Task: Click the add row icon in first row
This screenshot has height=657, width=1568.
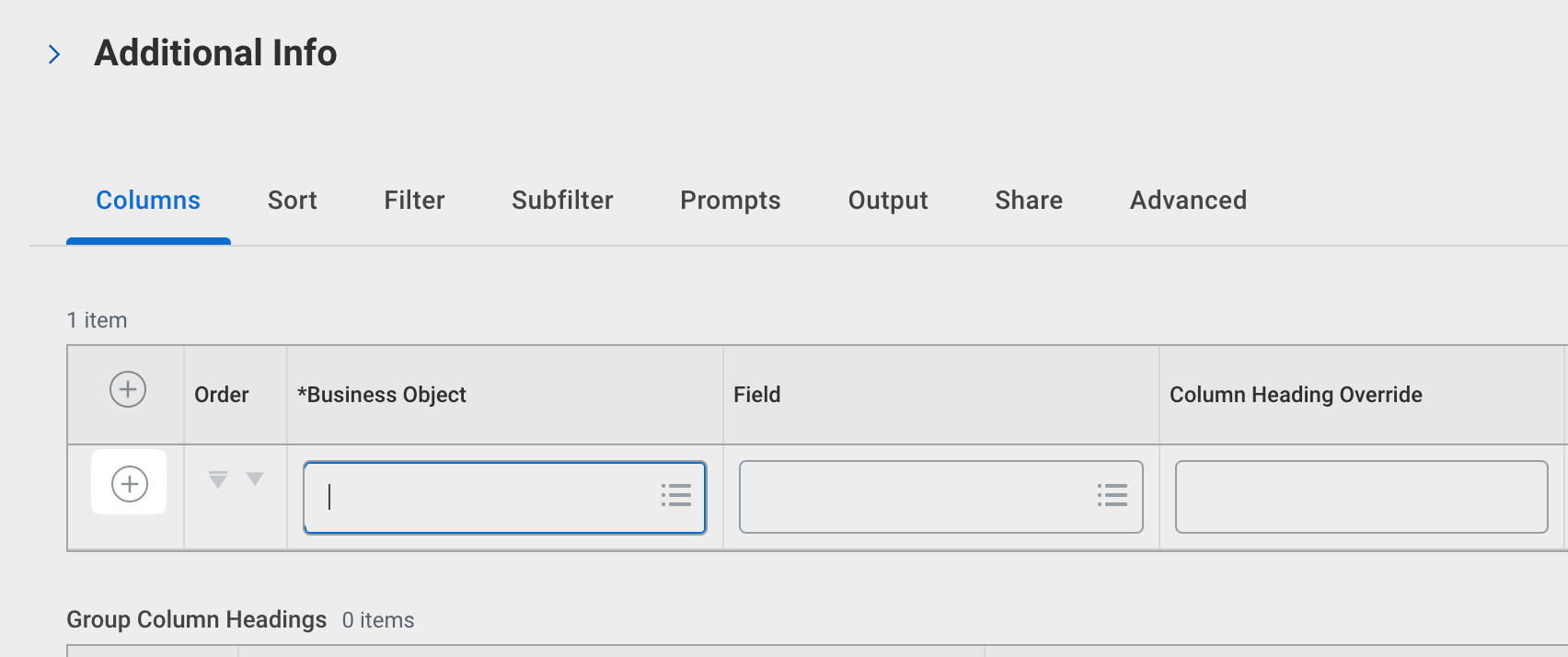Action: [130, 484]
